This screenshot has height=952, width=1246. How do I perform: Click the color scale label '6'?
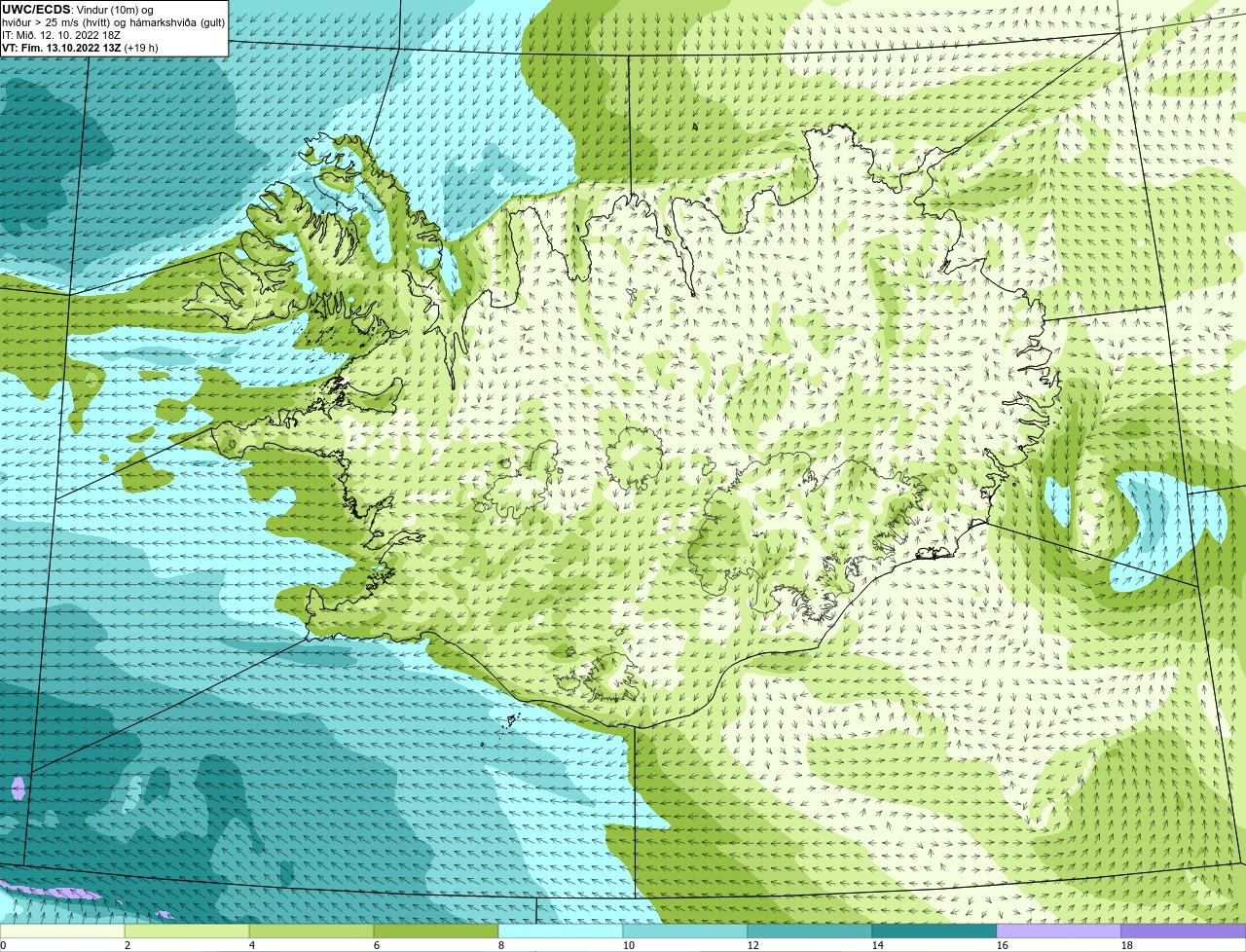377,945
